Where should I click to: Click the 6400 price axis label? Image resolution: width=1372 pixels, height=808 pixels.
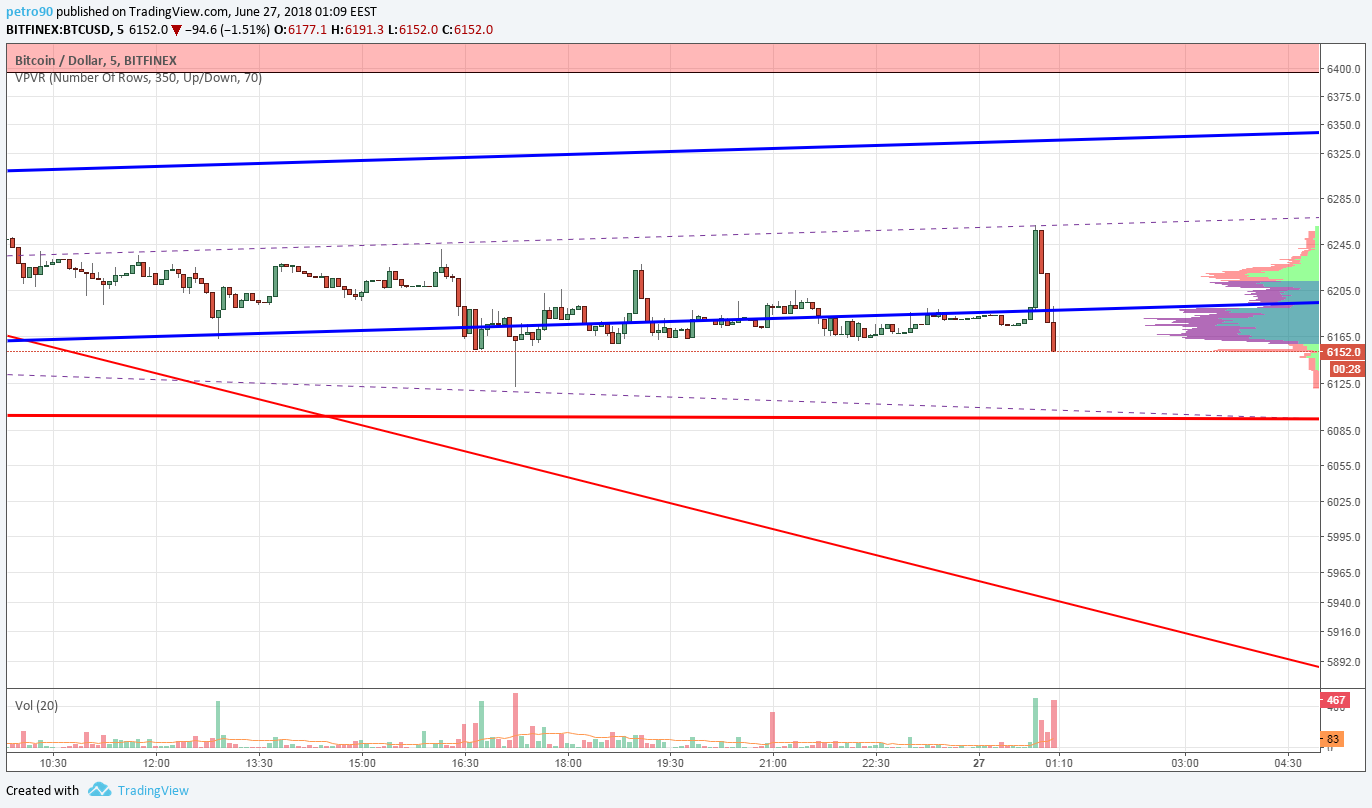[x=1345, y=69]
